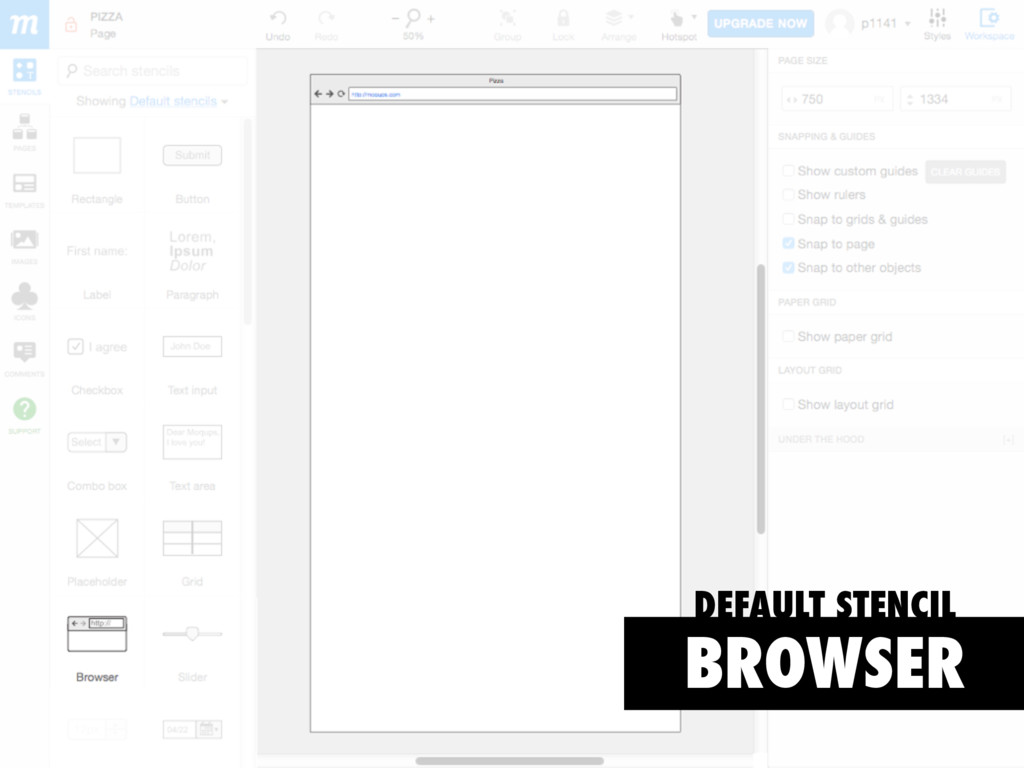This screenshot has height=768, width=1024.
Task: Click the page width 750 field
Action: [x=837, y=99]
